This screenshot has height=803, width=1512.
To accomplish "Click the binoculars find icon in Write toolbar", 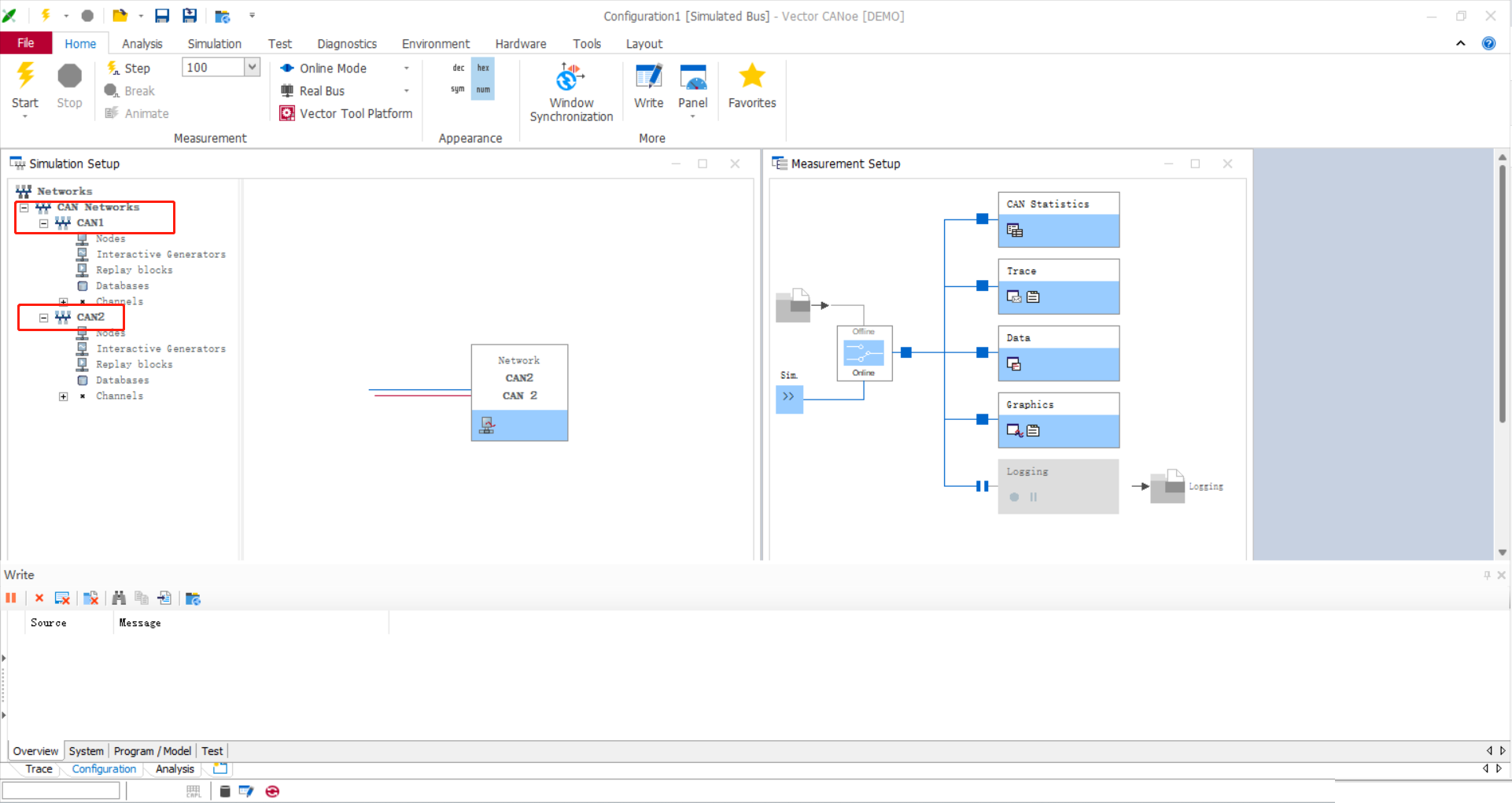I will [119, 599].
